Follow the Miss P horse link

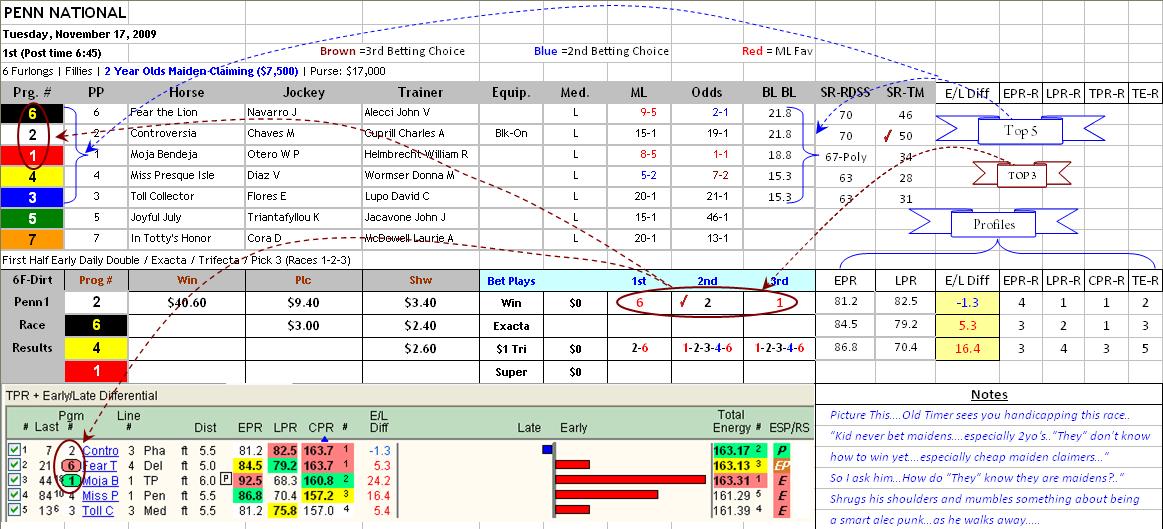coord(100,495)
